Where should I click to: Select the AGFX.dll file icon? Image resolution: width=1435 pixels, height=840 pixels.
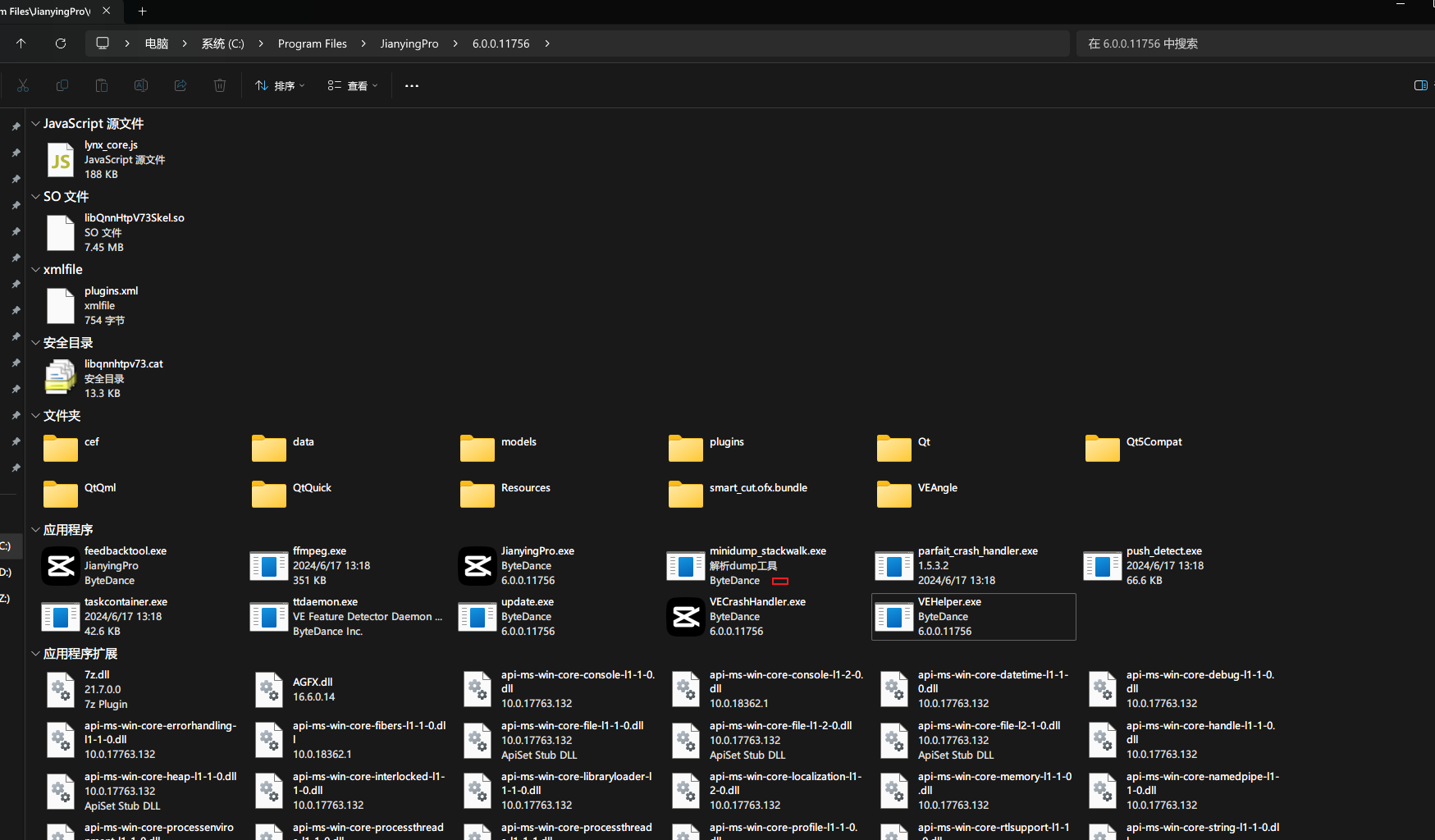coord(269,690)
